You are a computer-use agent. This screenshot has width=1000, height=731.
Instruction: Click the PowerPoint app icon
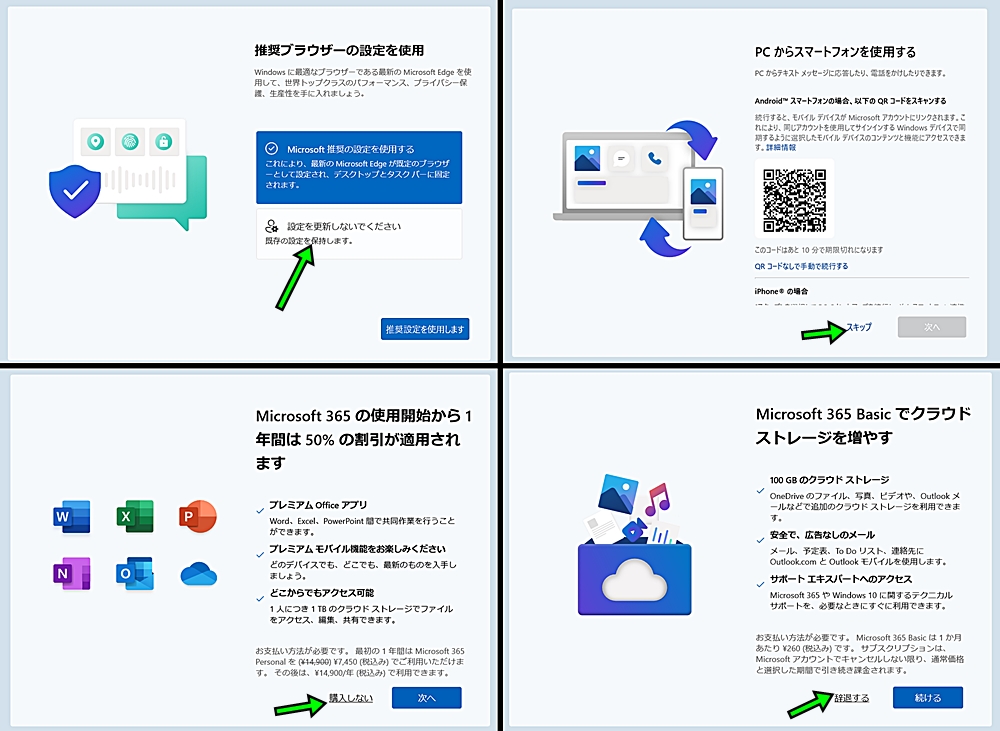pos(198,517)
